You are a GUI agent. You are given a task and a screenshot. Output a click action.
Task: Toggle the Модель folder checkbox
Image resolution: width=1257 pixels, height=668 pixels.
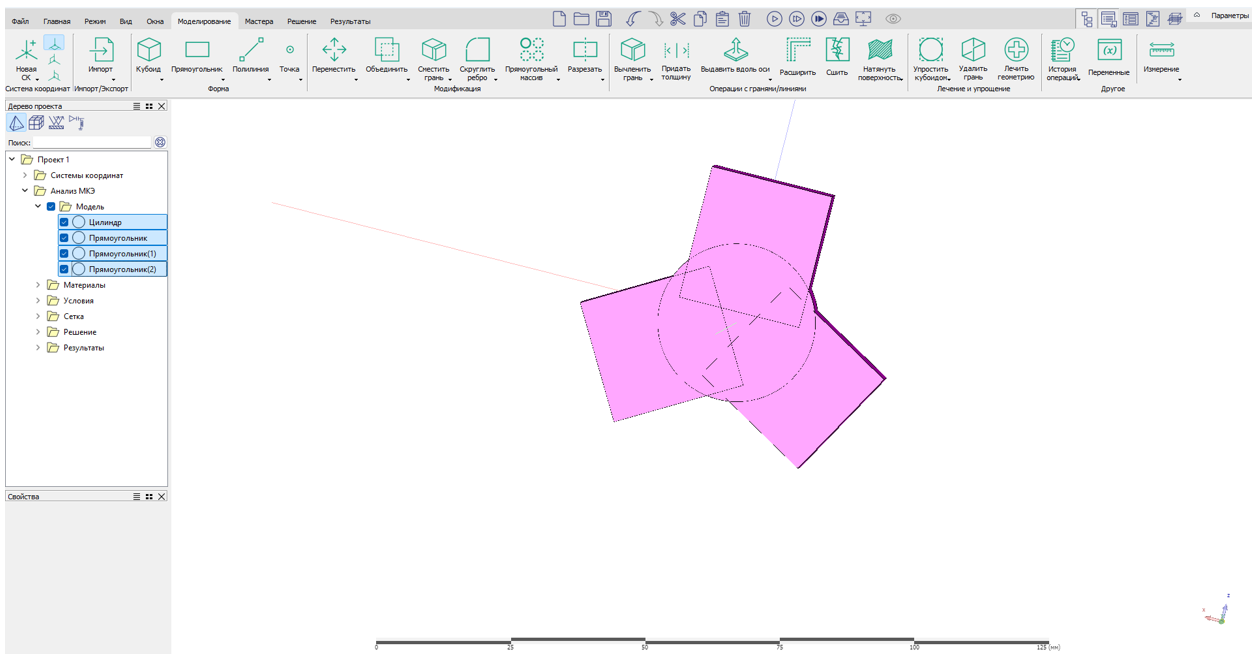coord(51,207)
